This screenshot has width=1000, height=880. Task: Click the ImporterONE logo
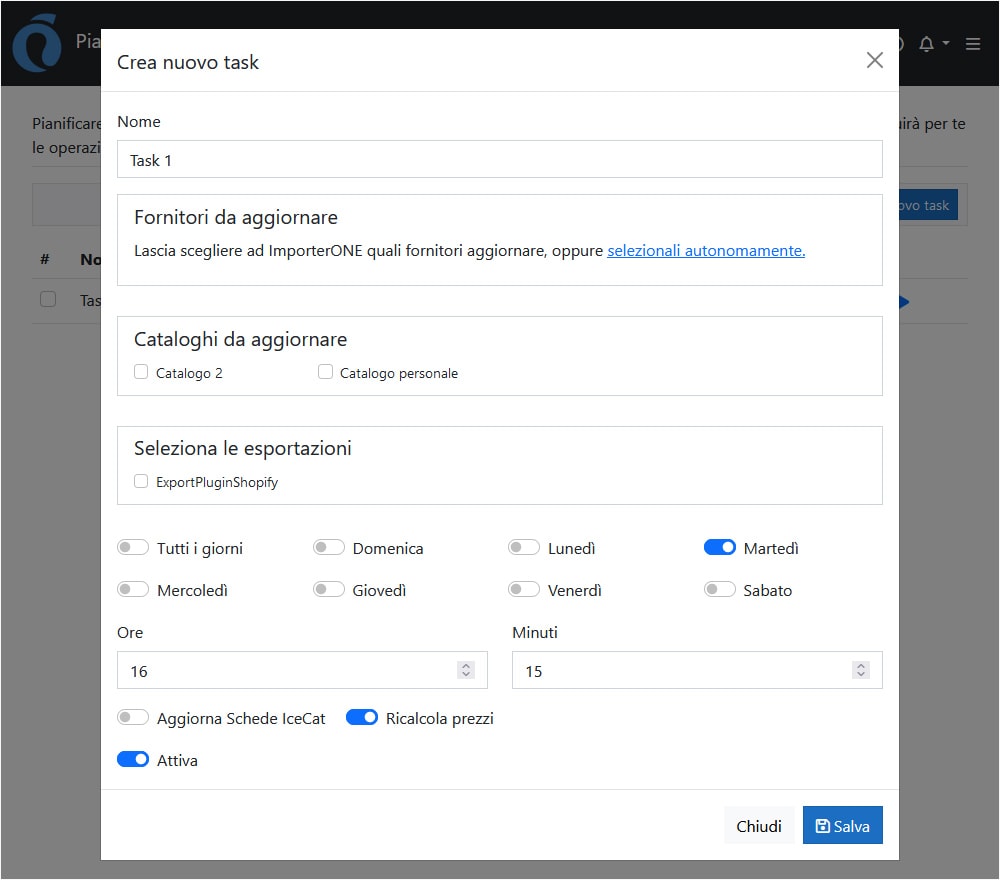pos(37,44)
